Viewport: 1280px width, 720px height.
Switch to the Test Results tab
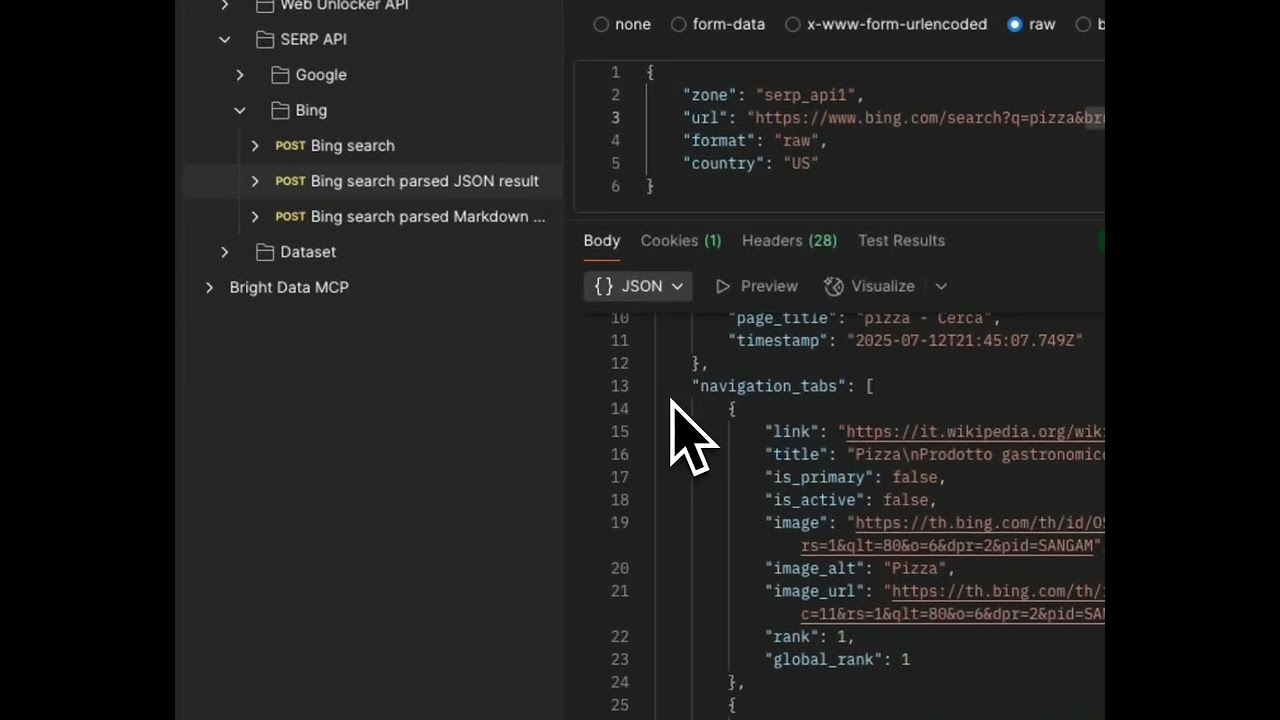[901, 241]
